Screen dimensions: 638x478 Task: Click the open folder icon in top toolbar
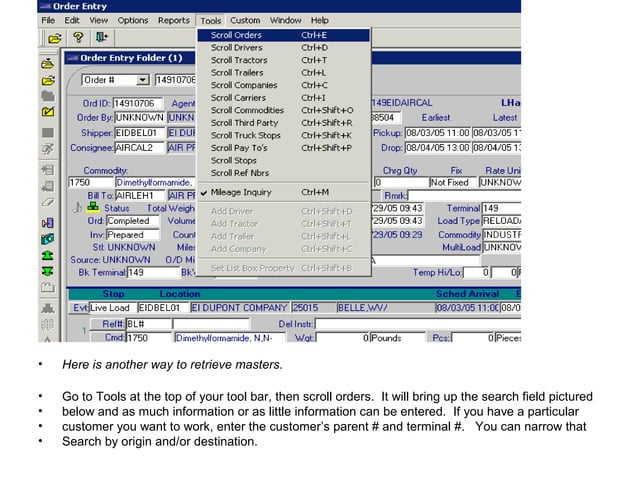55,38
